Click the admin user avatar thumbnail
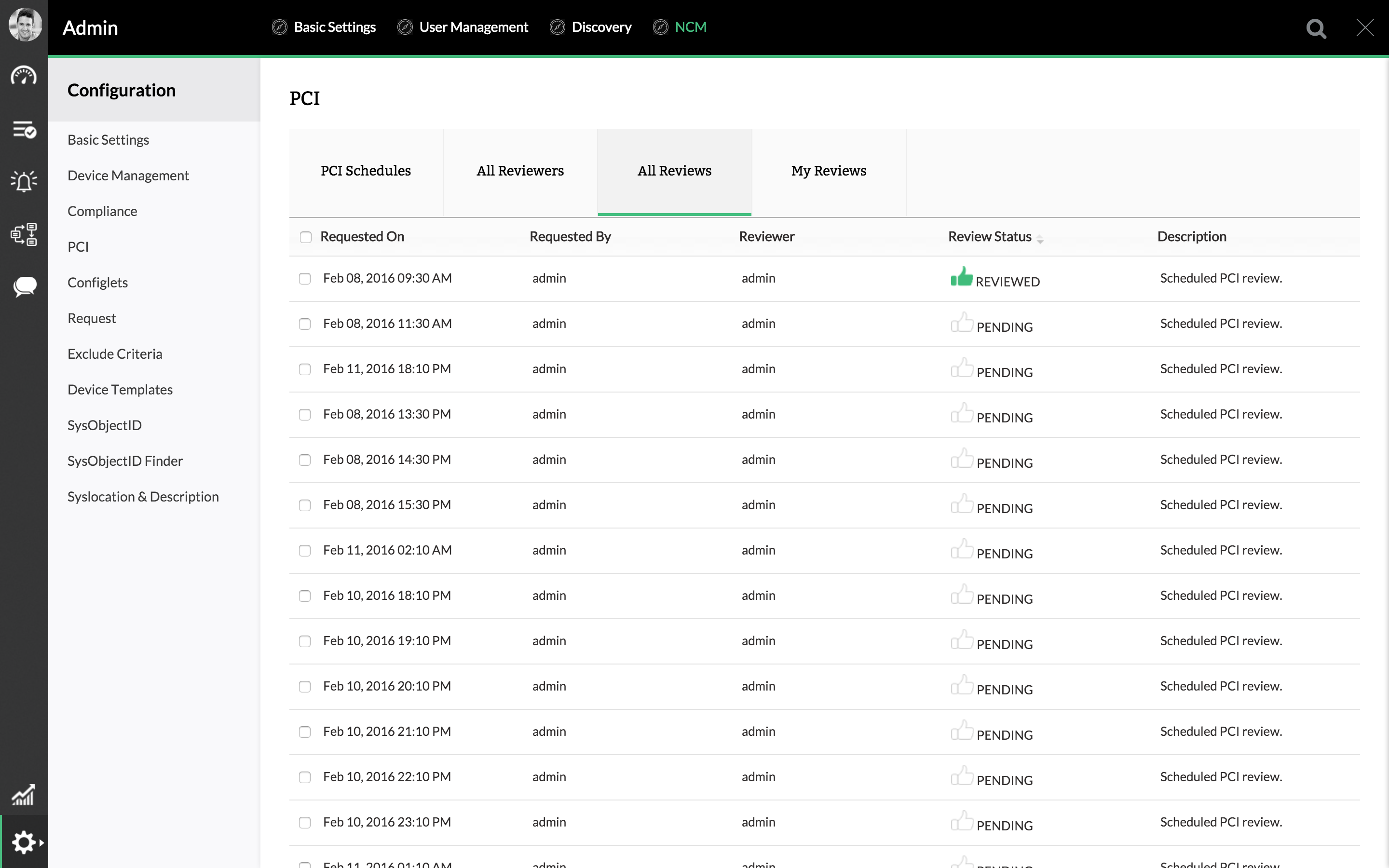The width and height of the screenshot is (1389, 868). tap(25, 25)
